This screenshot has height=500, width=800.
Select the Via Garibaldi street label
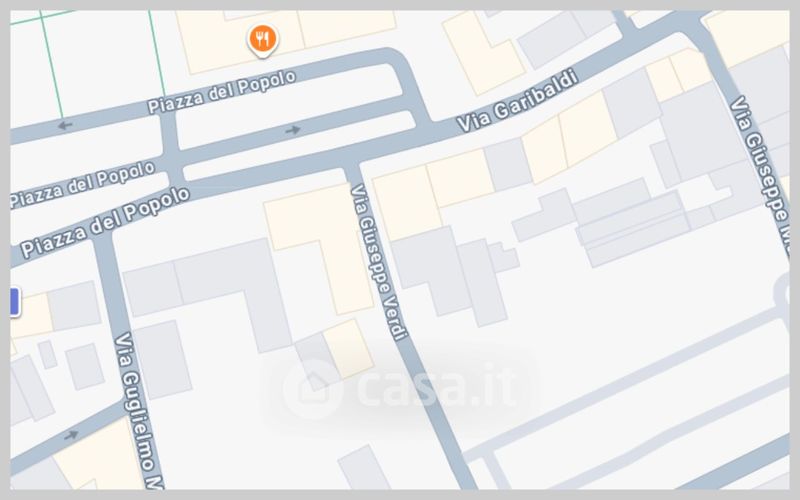pyautogui.click(x=517, y=101)
